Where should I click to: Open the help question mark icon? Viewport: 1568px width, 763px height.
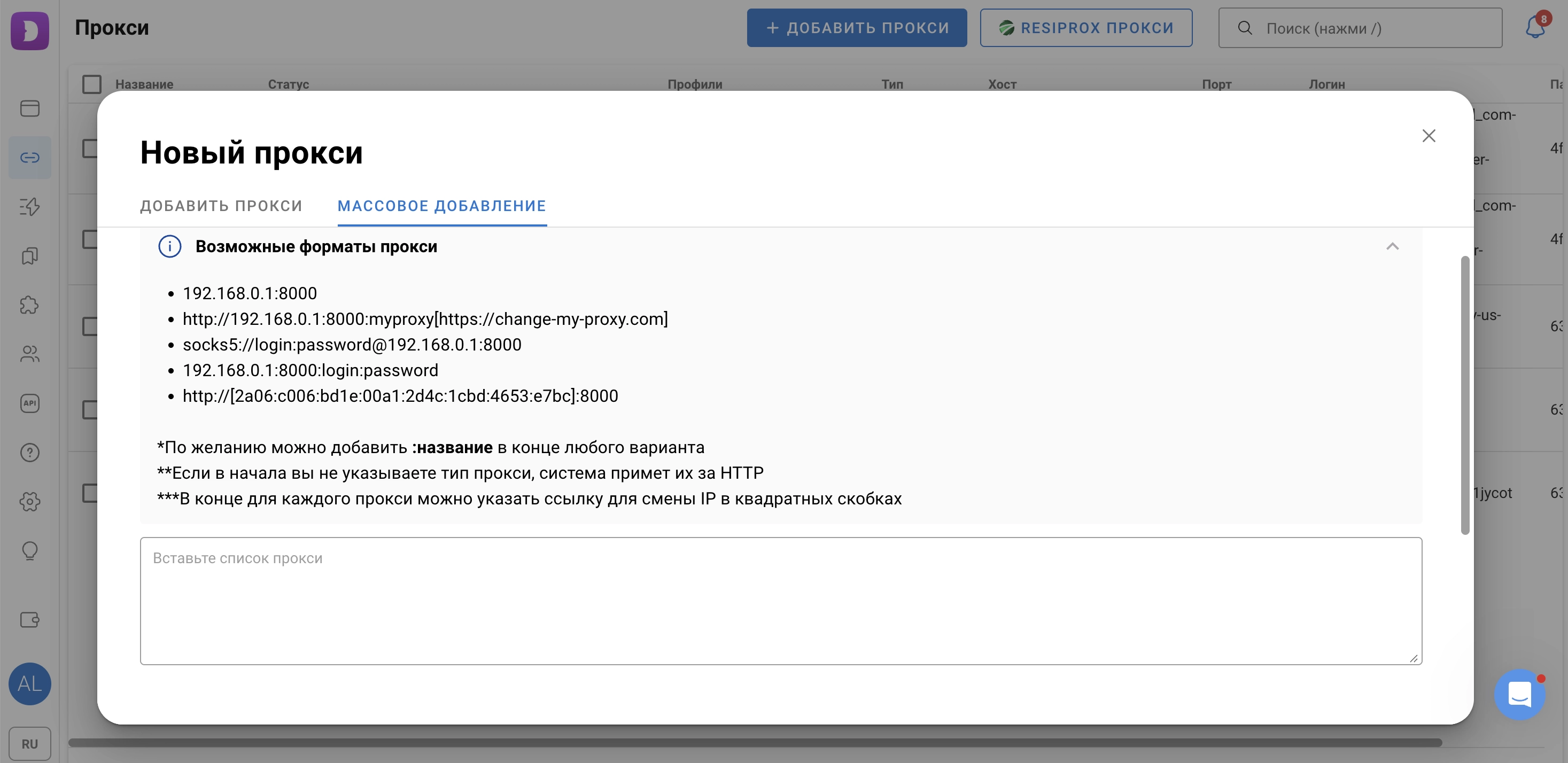click(x=30, y=453)
